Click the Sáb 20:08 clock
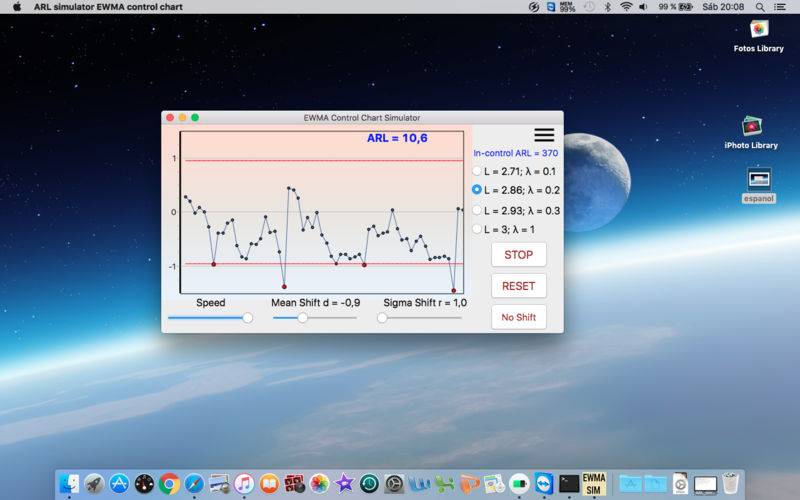The height and width of the screenshot is (500, 800). (723, 7)
